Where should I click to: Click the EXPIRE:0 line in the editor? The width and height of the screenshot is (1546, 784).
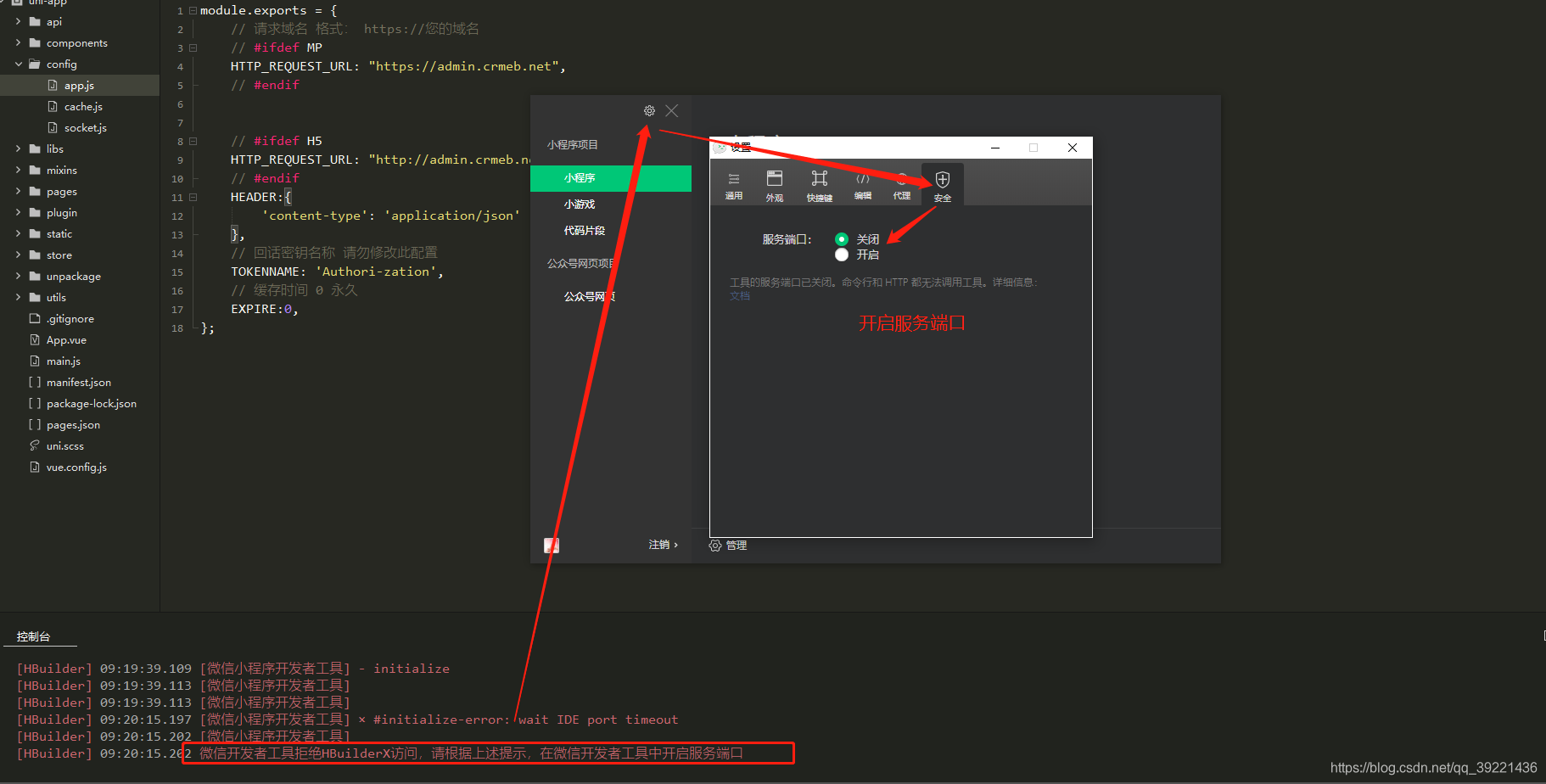tap(264, 310)
